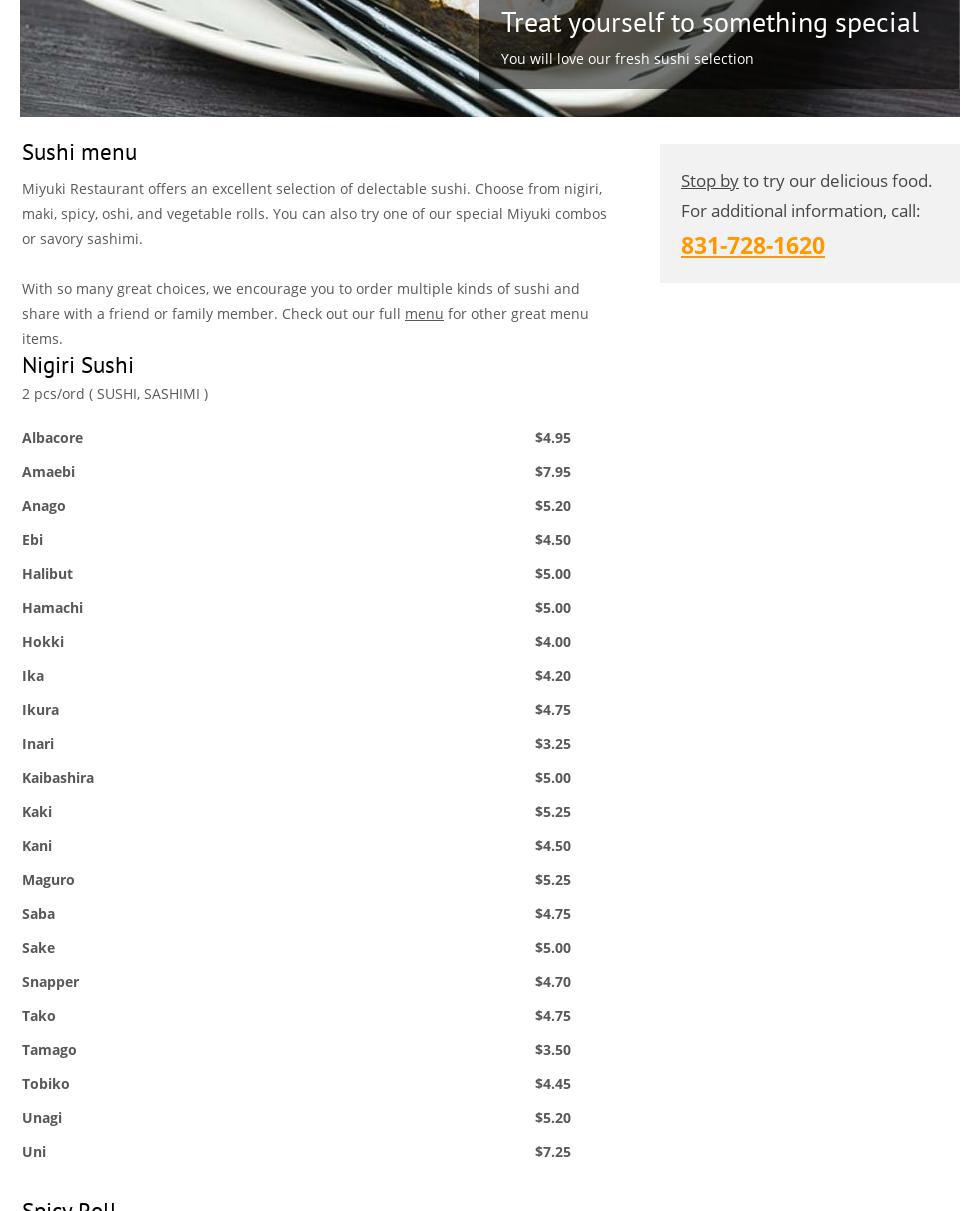Select the Amaebi menu item
This screenshot has height=1211, width=980.
pos(48,472)
